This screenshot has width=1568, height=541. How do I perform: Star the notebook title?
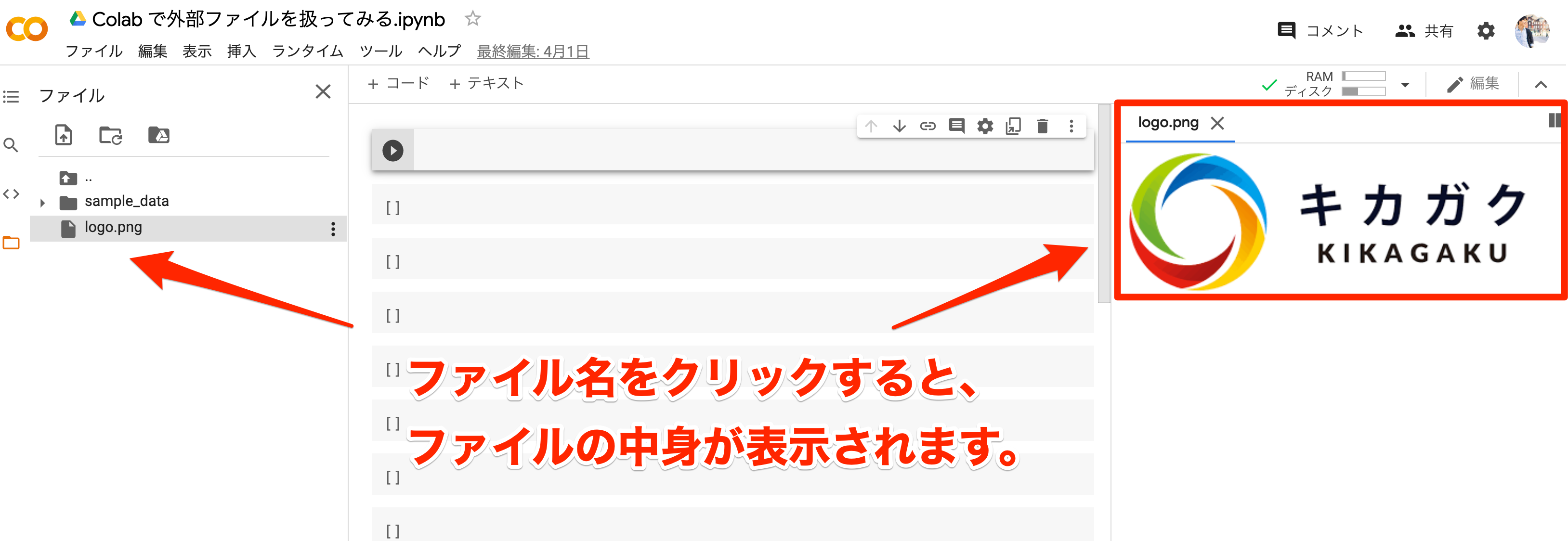472,19
